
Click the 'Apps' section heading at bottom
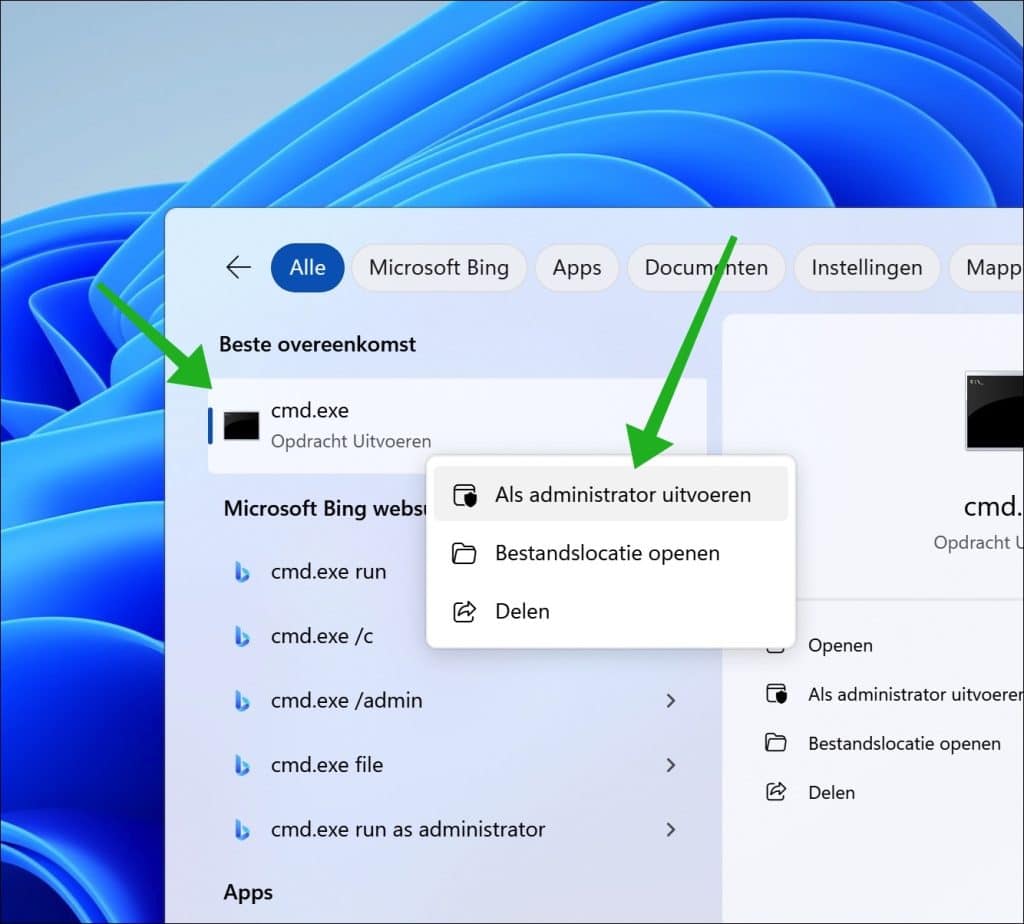point(248,892)
